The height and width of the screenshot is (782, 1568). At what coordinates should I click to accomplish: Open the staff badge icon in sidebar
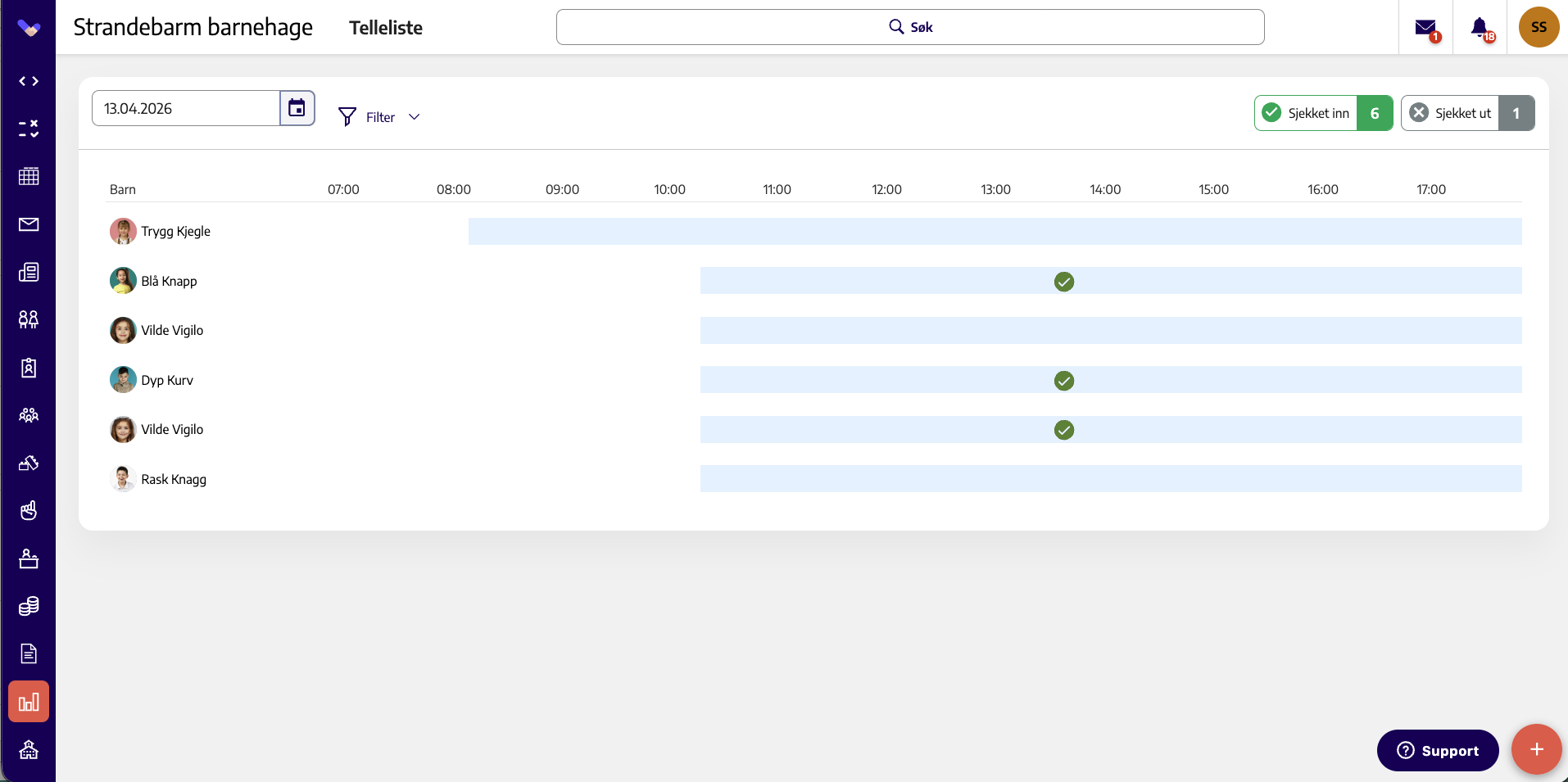[29, 368]
